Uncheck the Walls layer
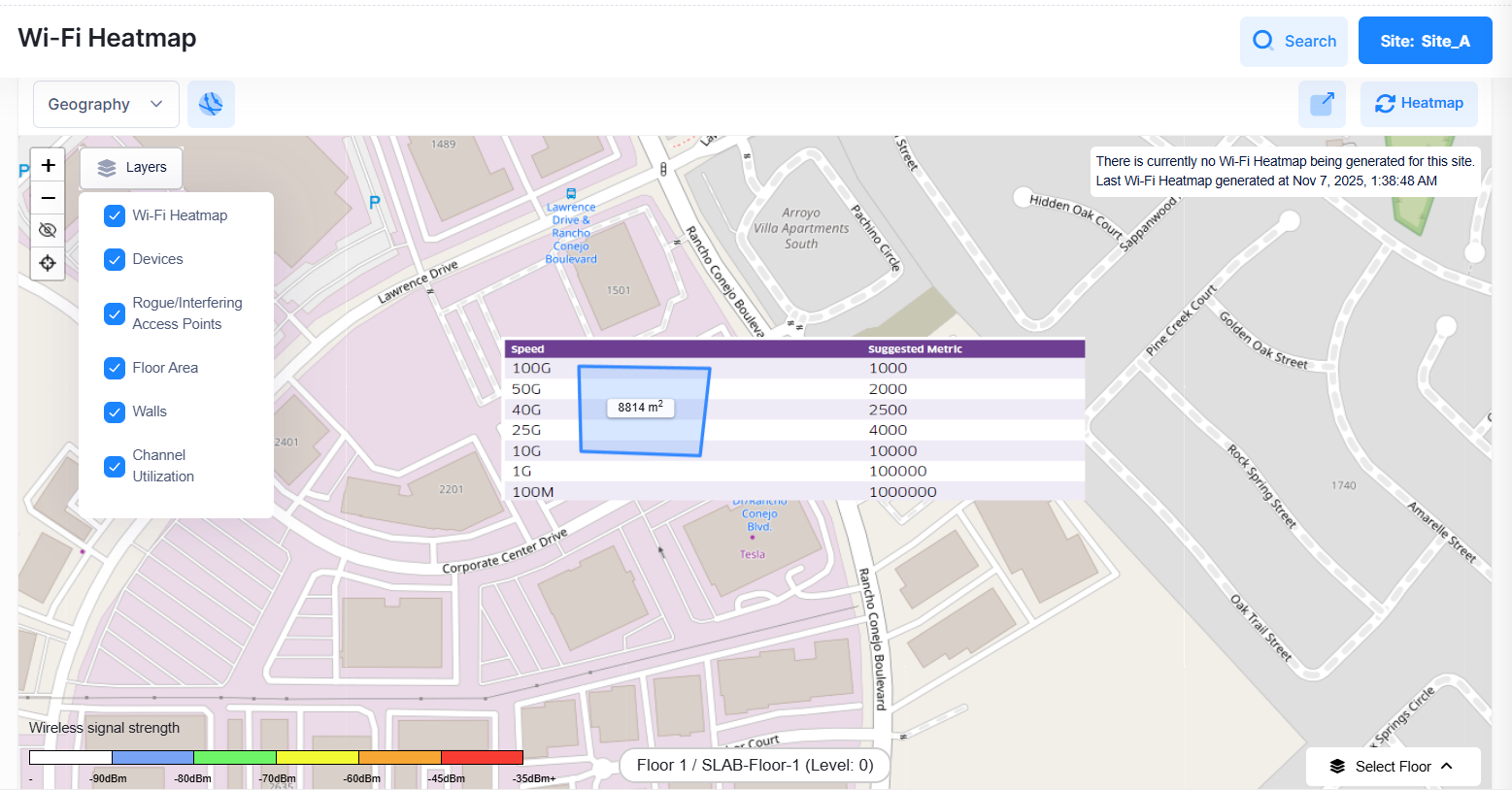The image size is (1512, 790). pyautogui.click(x=115, y=411)
